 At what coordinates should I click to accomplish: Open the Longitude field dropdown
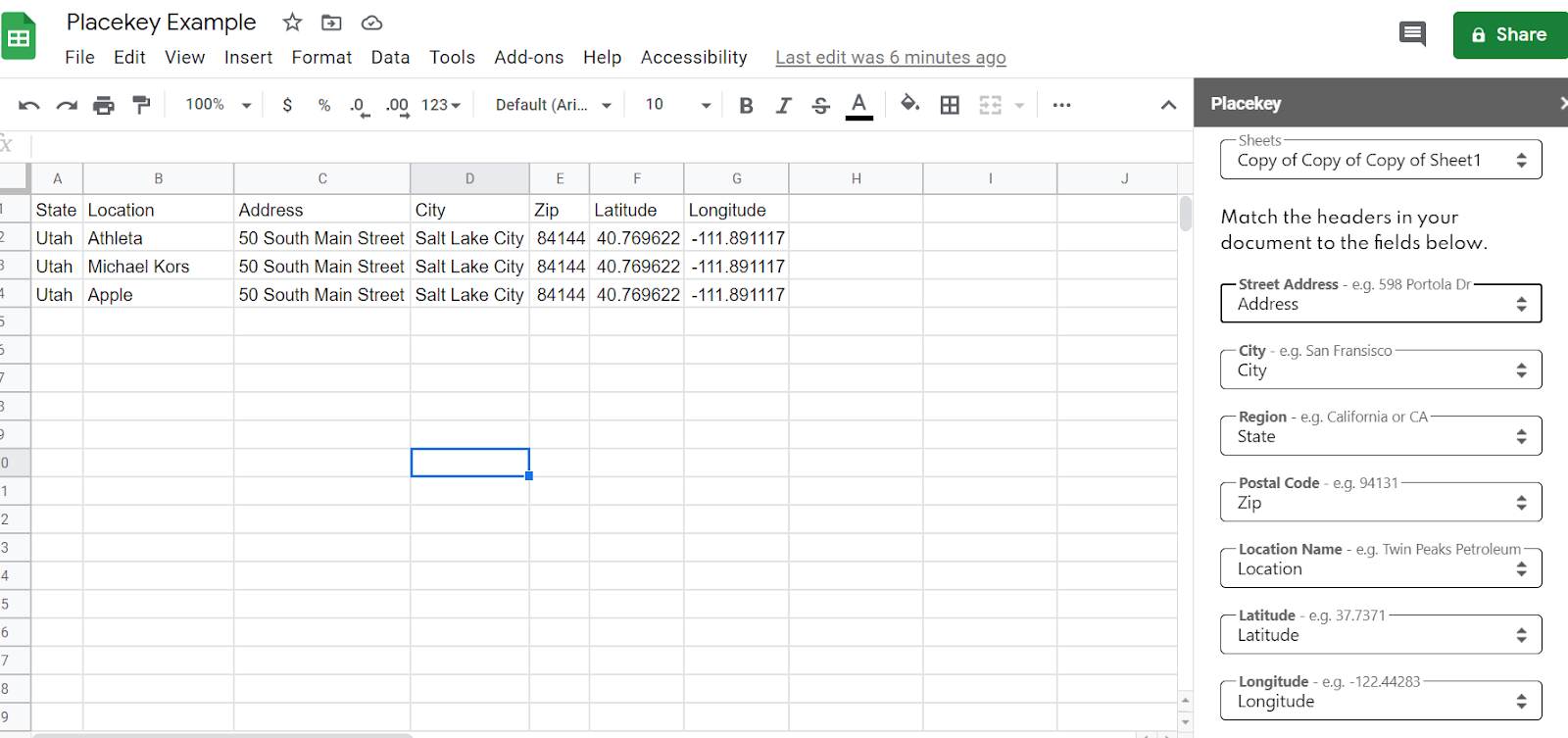(1381, 701)
